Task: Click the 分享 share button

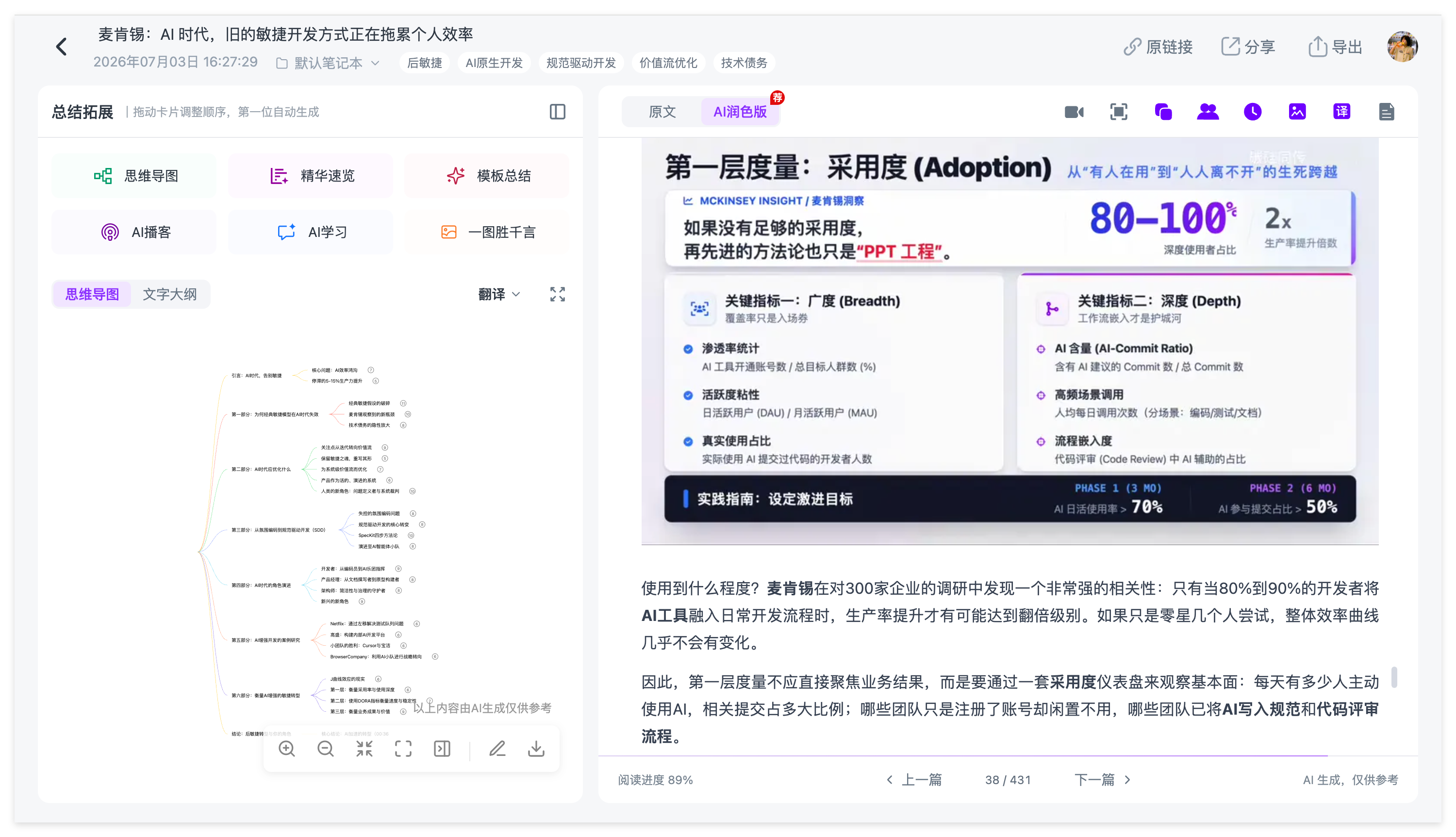Action: click(1248, 47)
